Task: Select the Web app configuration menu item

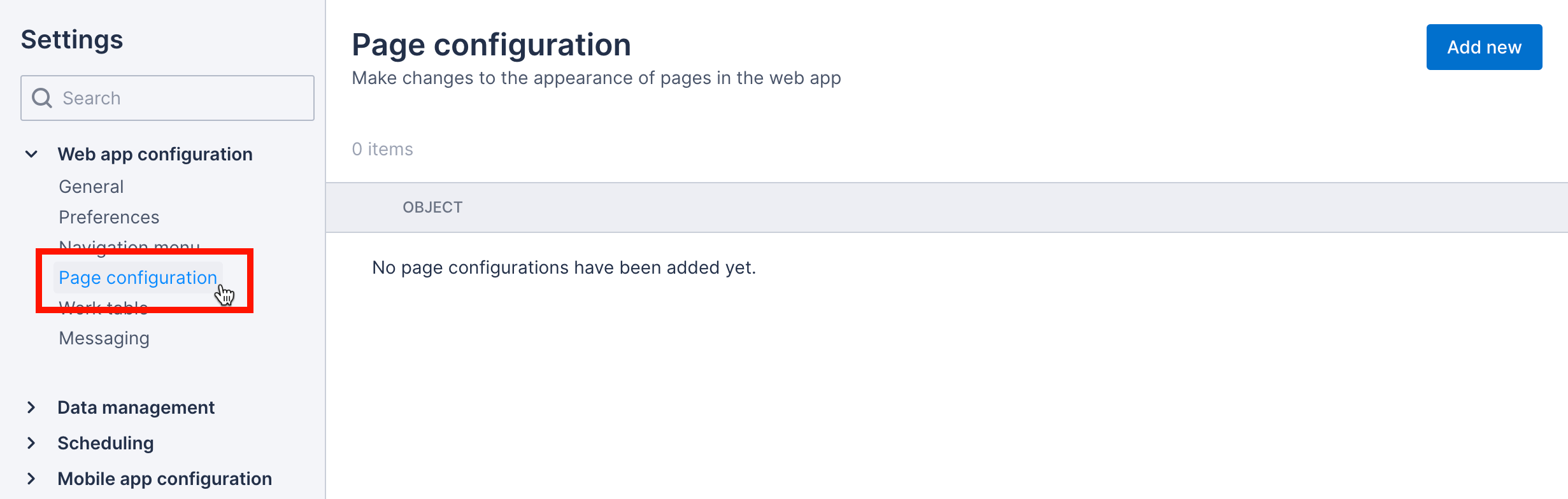Action: click(x=154, y=153)
